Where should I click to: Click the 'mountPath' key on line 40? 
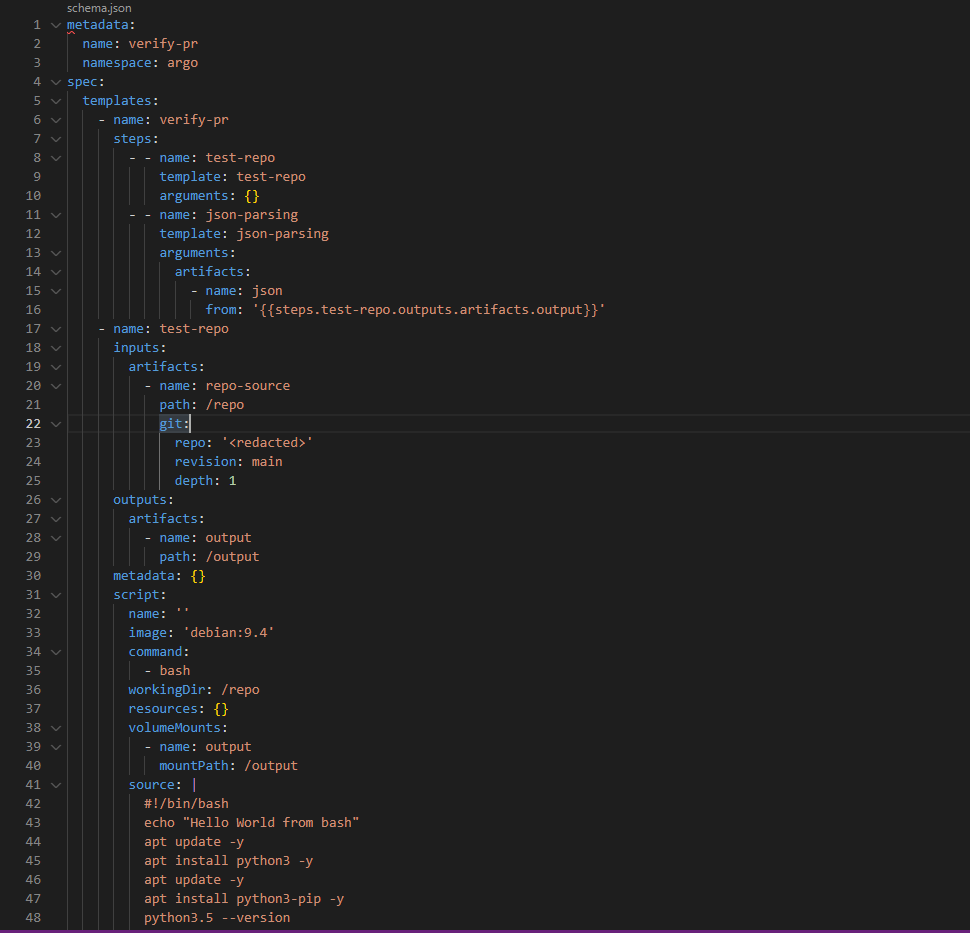point(194,766)
